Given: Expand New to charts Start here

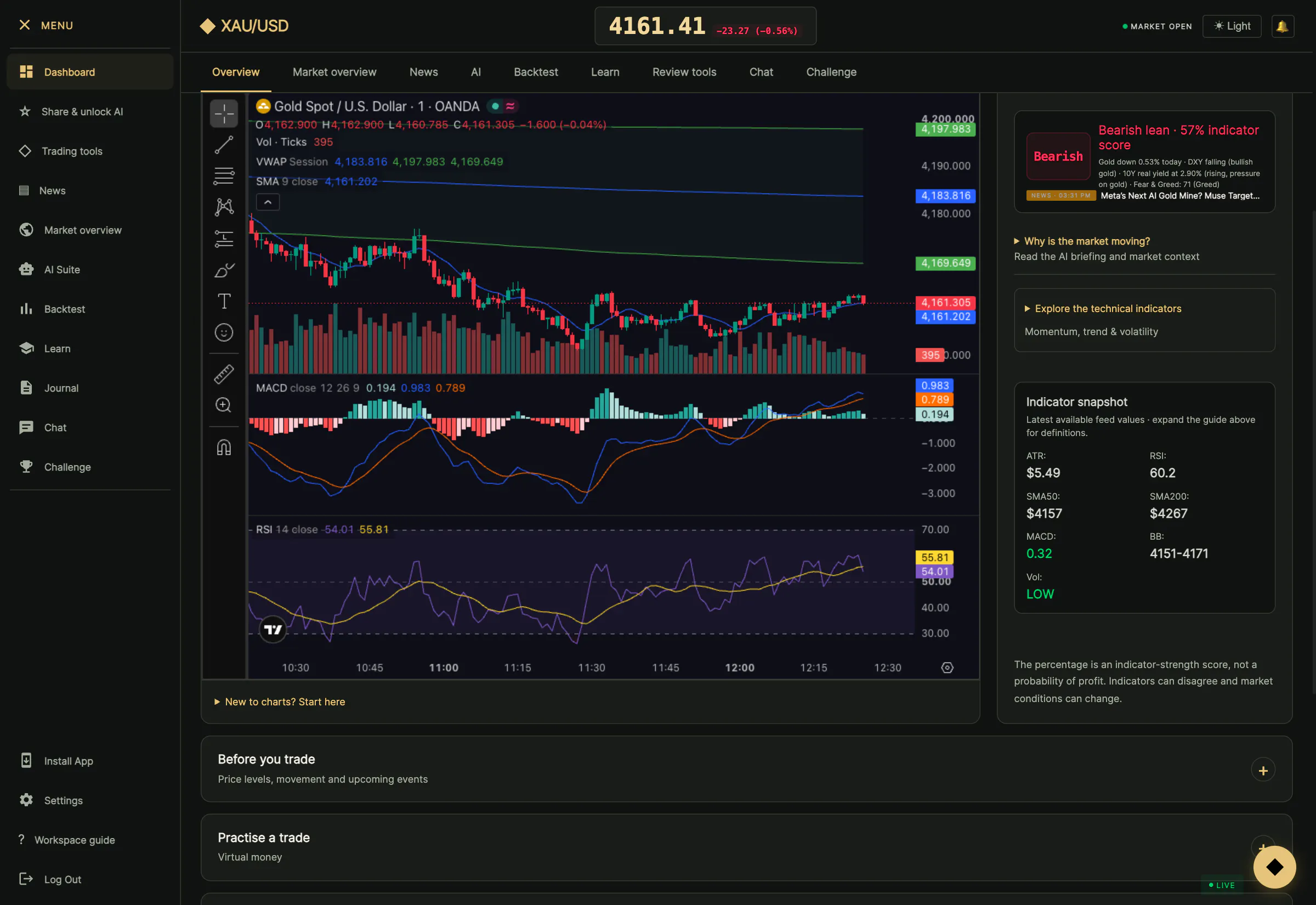Looking at the screenshot, I should (280, 702).
